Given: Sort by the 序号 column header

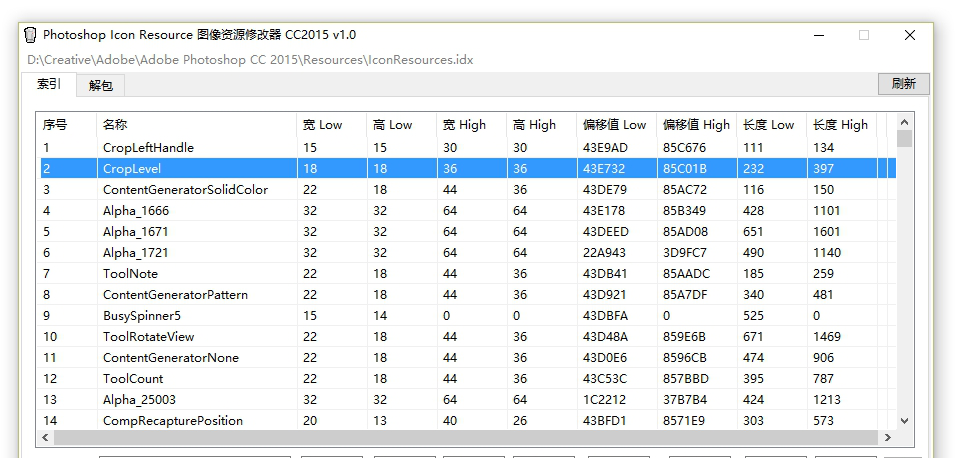Looking at the screenshot, I should click(x=66, y=125).
